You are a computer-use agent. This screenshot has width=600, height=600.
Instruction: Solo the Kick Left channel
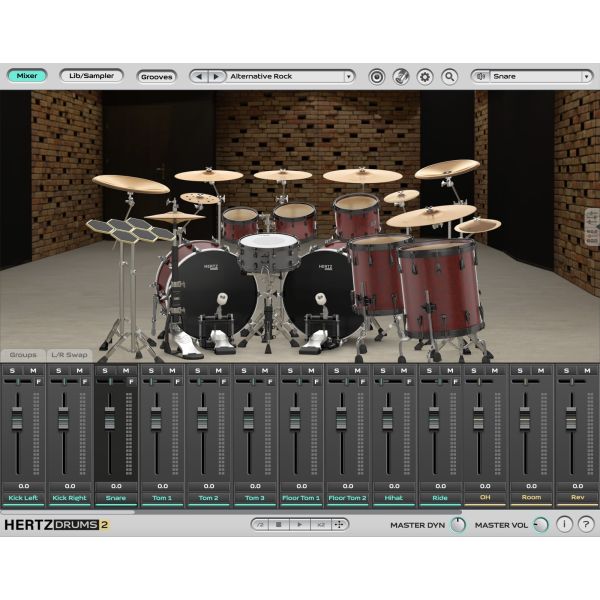click(12, 370)
